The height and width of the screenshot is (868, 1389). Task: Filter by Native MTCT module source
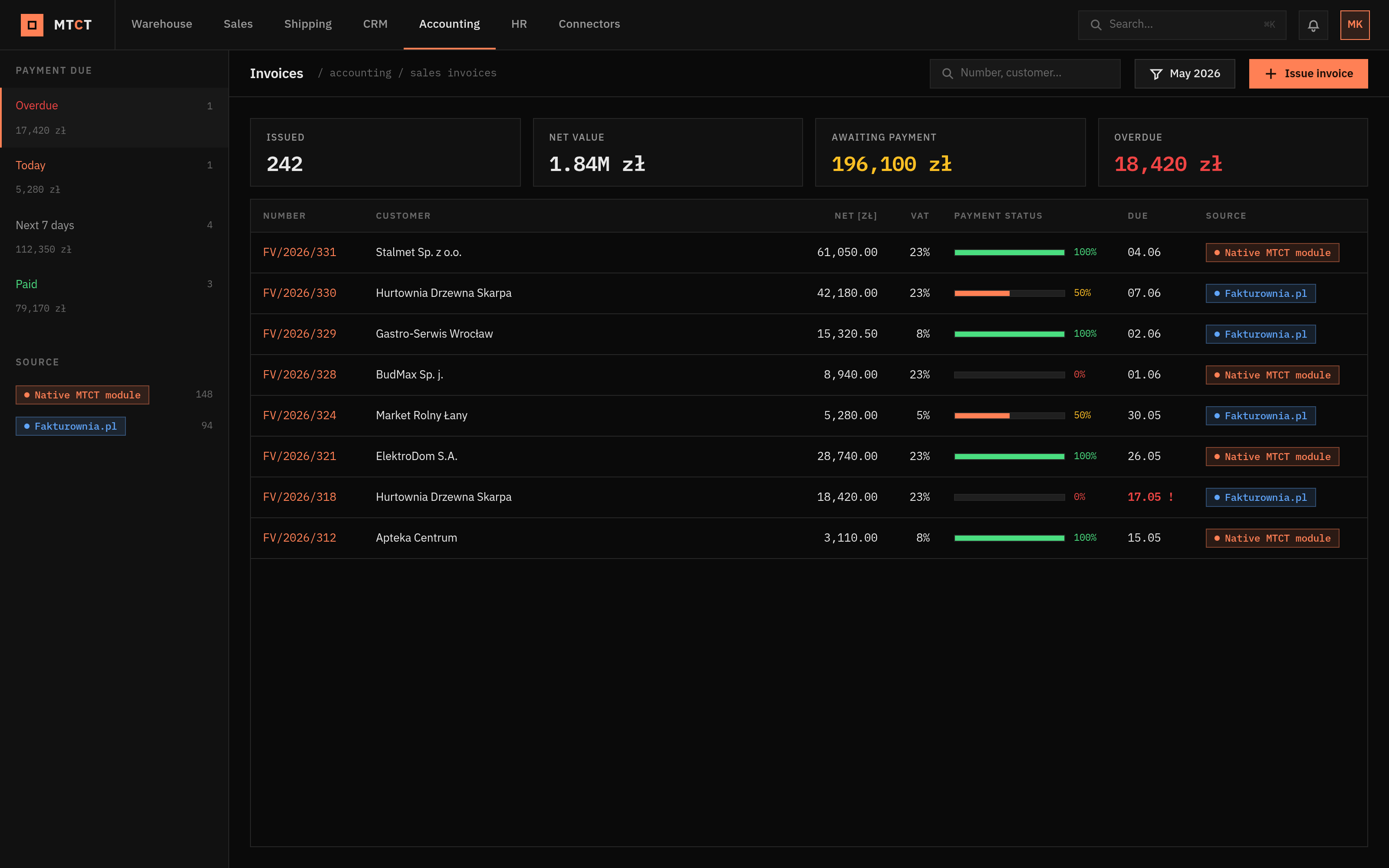[82, 395]
